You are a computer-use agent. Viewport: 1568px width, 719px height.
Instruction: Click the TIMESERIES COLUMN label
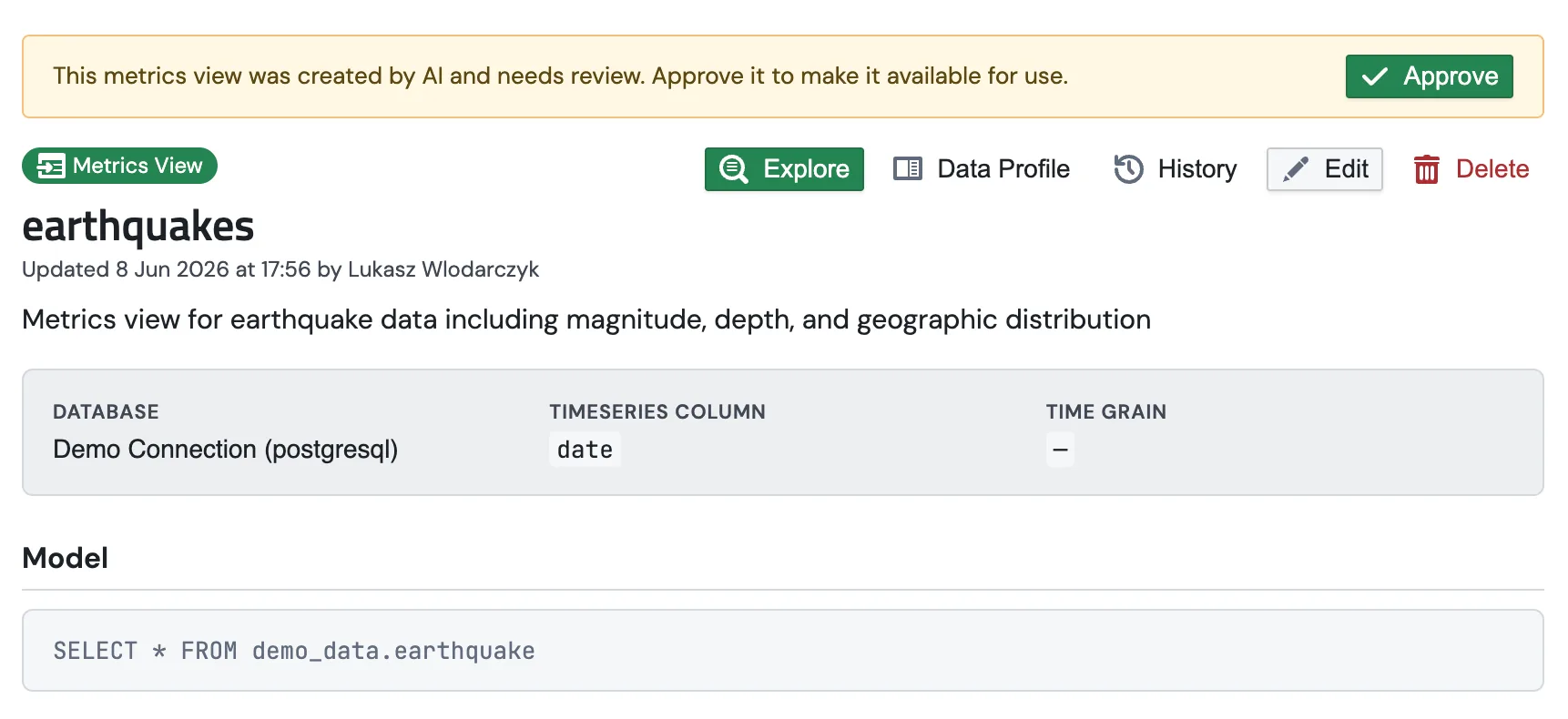(x=657, y=412)
